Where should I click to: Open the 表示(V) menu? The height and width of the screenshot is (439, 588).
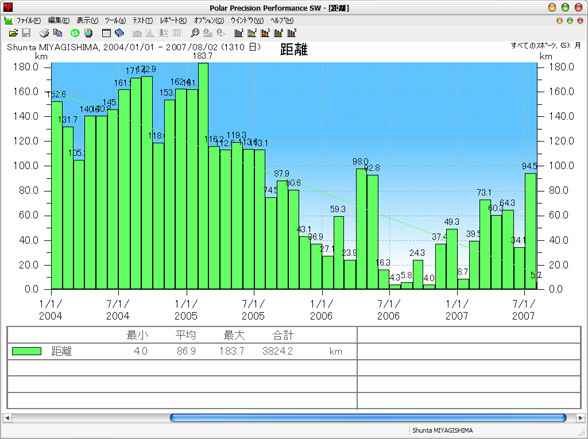click(87, 21)
